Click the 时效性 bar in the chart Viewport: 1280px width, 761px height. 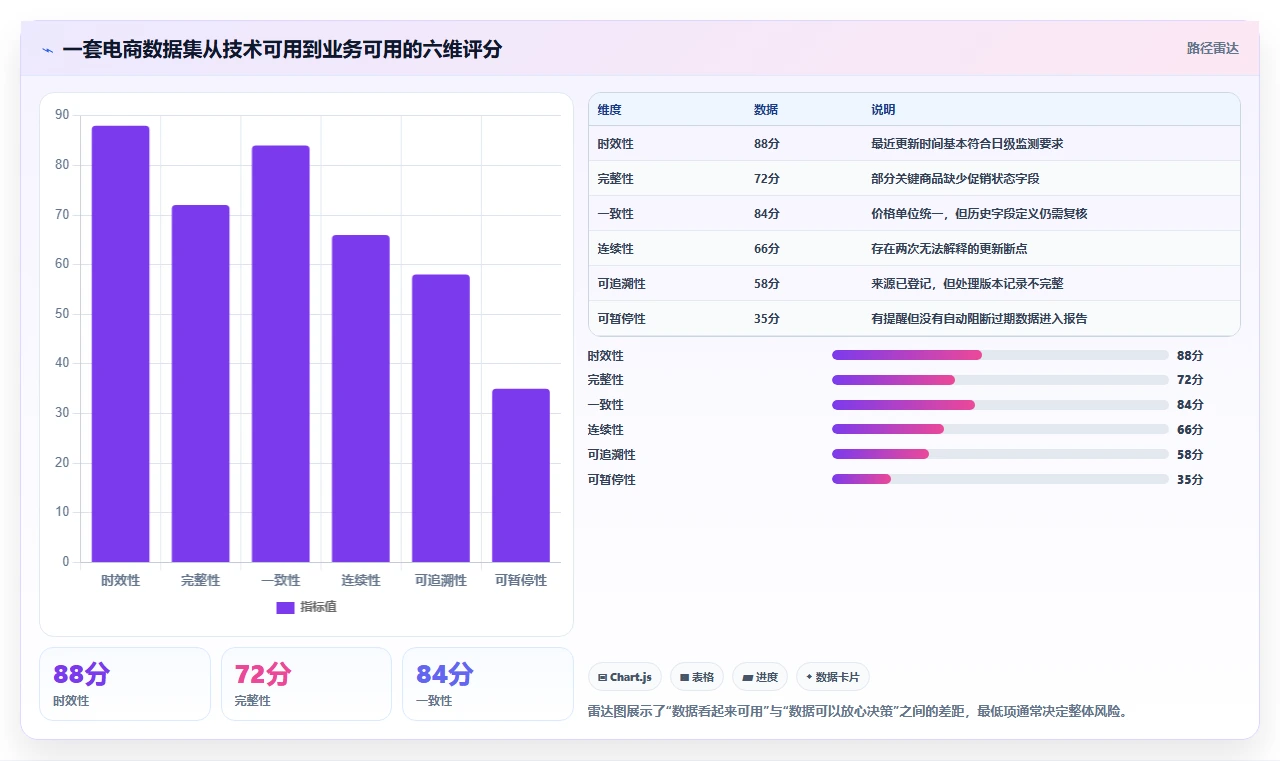pyautogui.click(x=121, y=344)
